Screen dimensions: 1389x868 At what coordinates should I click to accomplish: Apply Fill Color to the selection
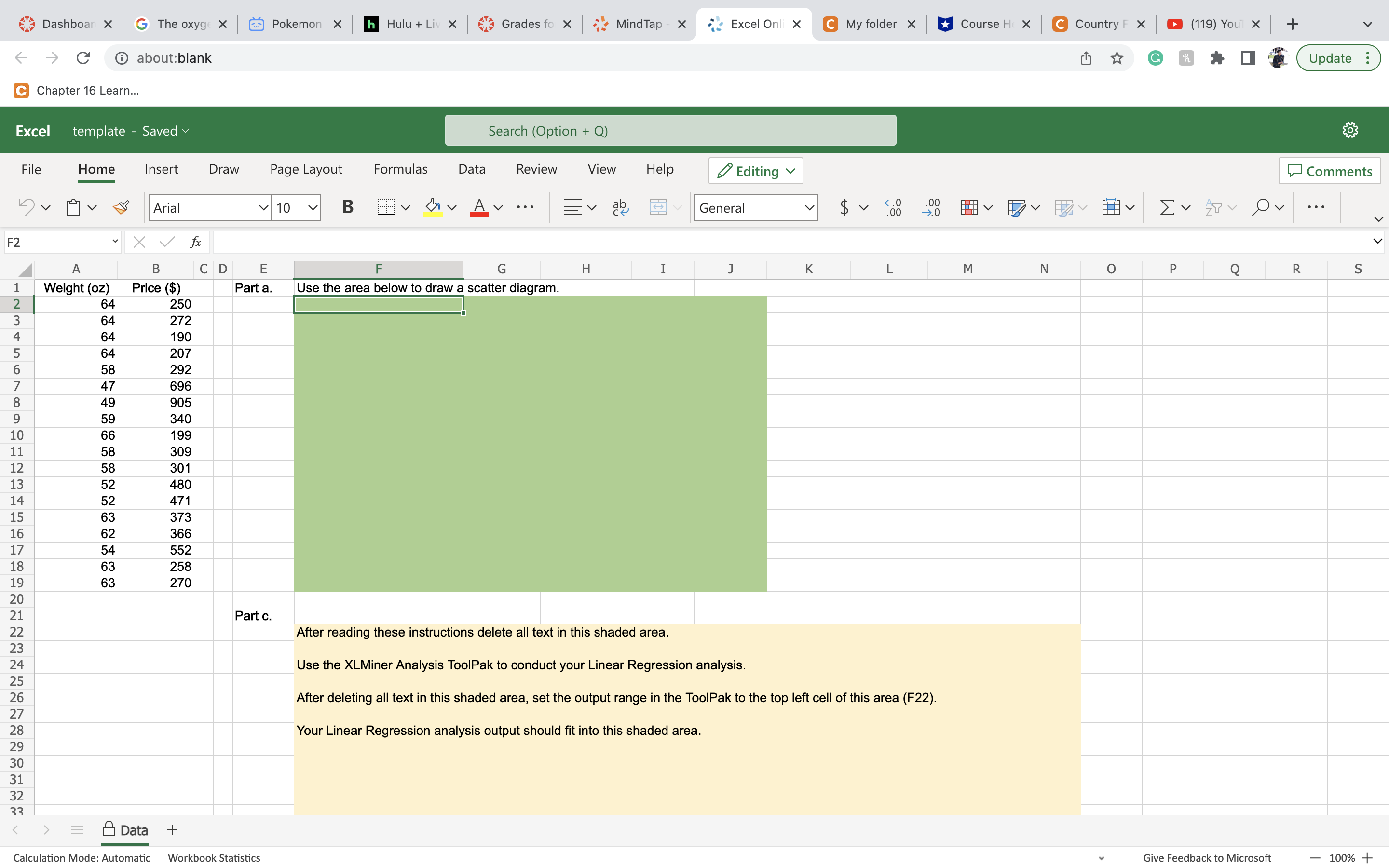click(432, 207)
